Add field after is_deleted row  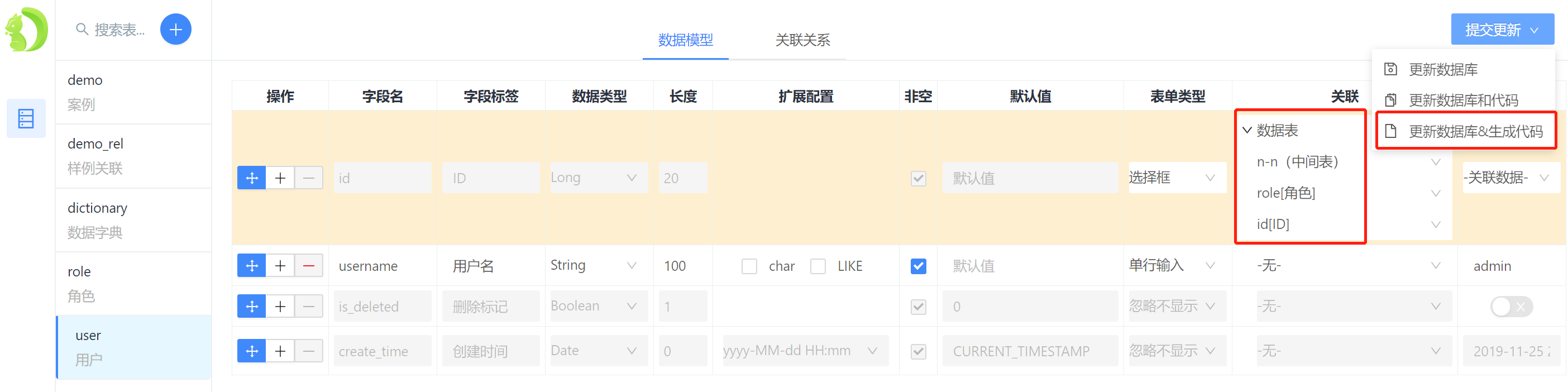(x=280, y=306)
